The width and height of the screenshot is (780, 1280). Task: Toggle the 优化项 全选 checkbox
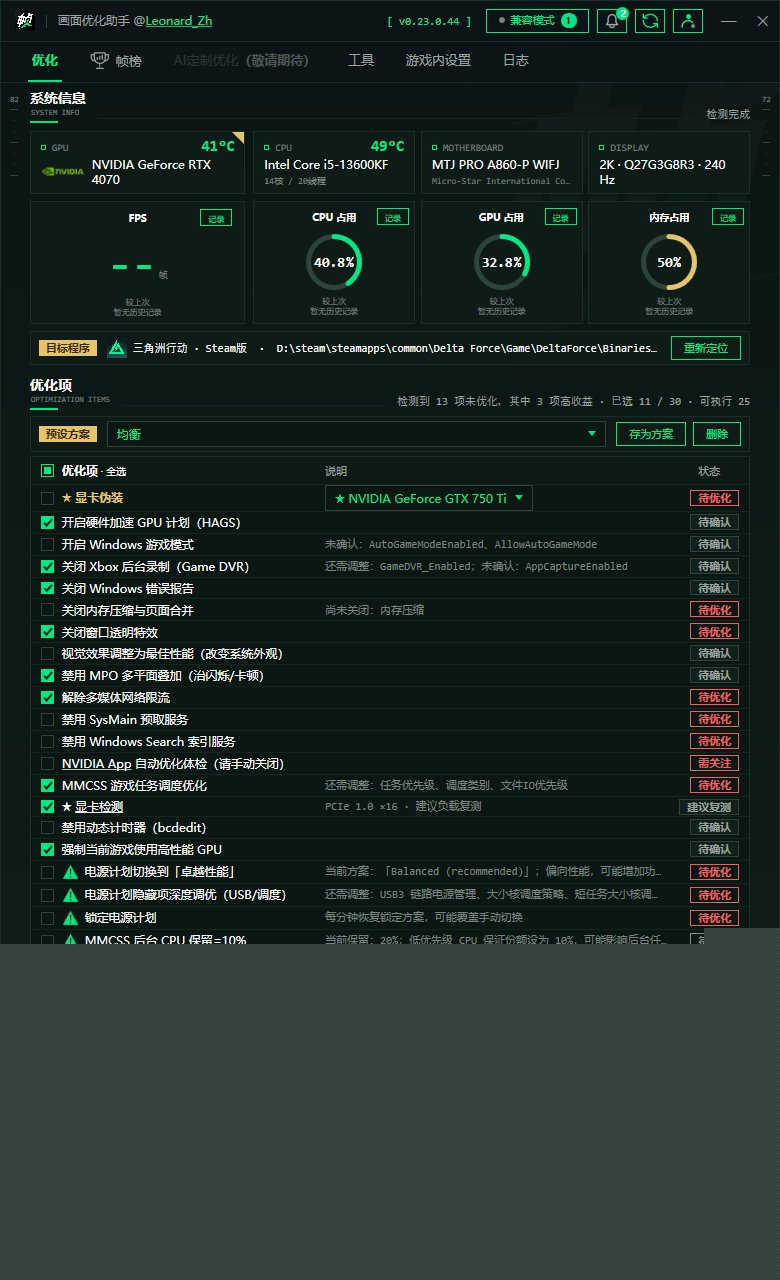pyautogui.click(x=47, y=471)
